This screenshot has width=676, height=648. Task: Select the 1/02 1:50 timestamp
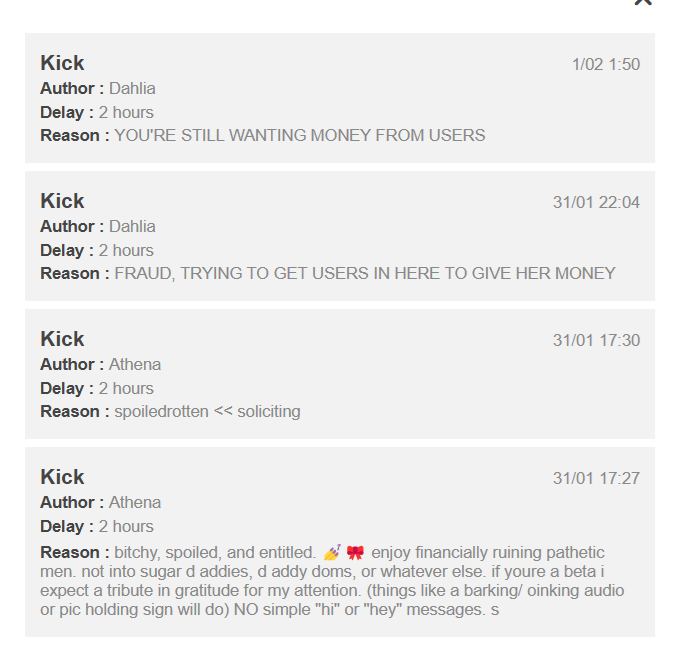pos(606,64)
